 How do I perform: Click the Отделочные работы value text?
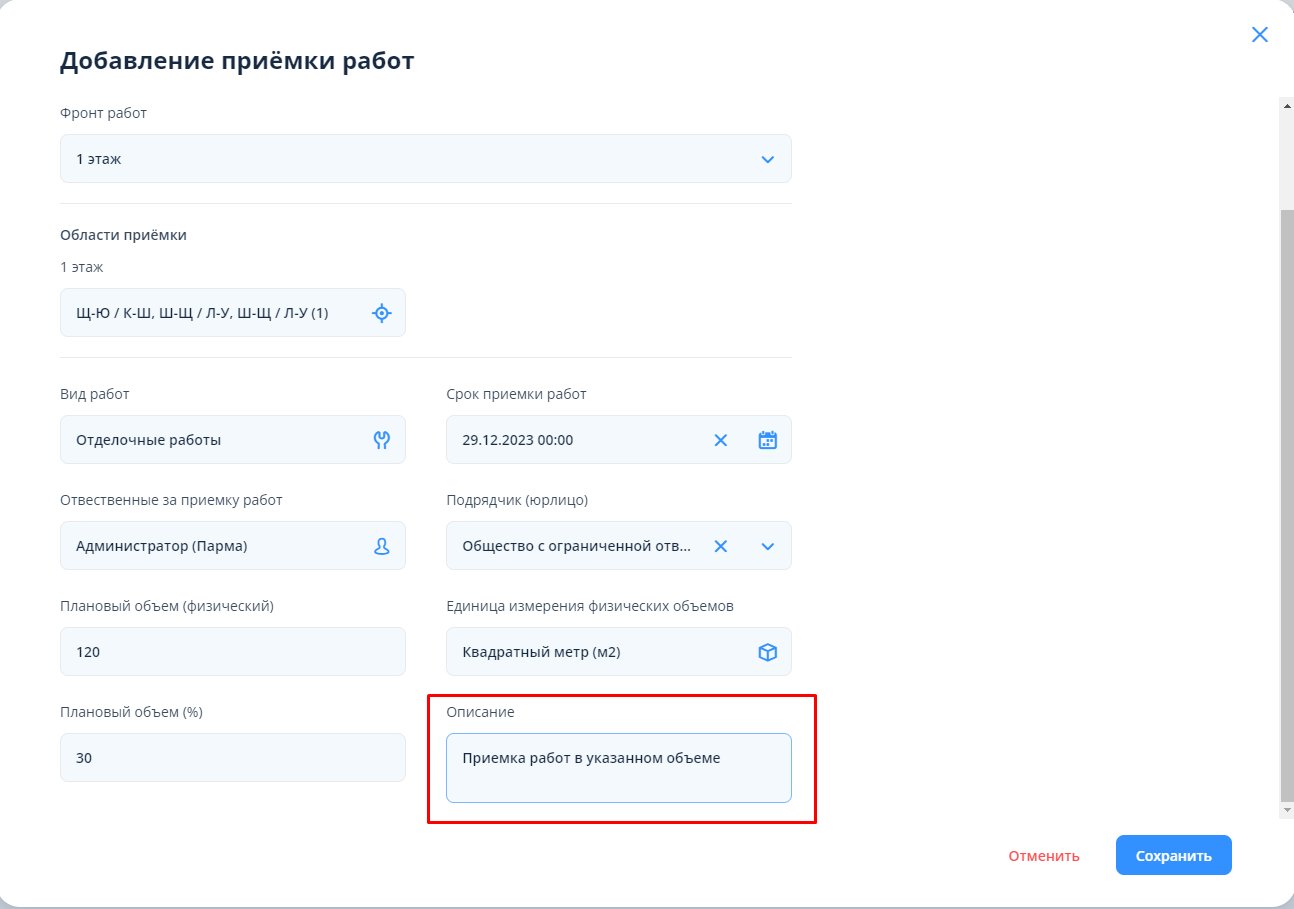point(149,440)
